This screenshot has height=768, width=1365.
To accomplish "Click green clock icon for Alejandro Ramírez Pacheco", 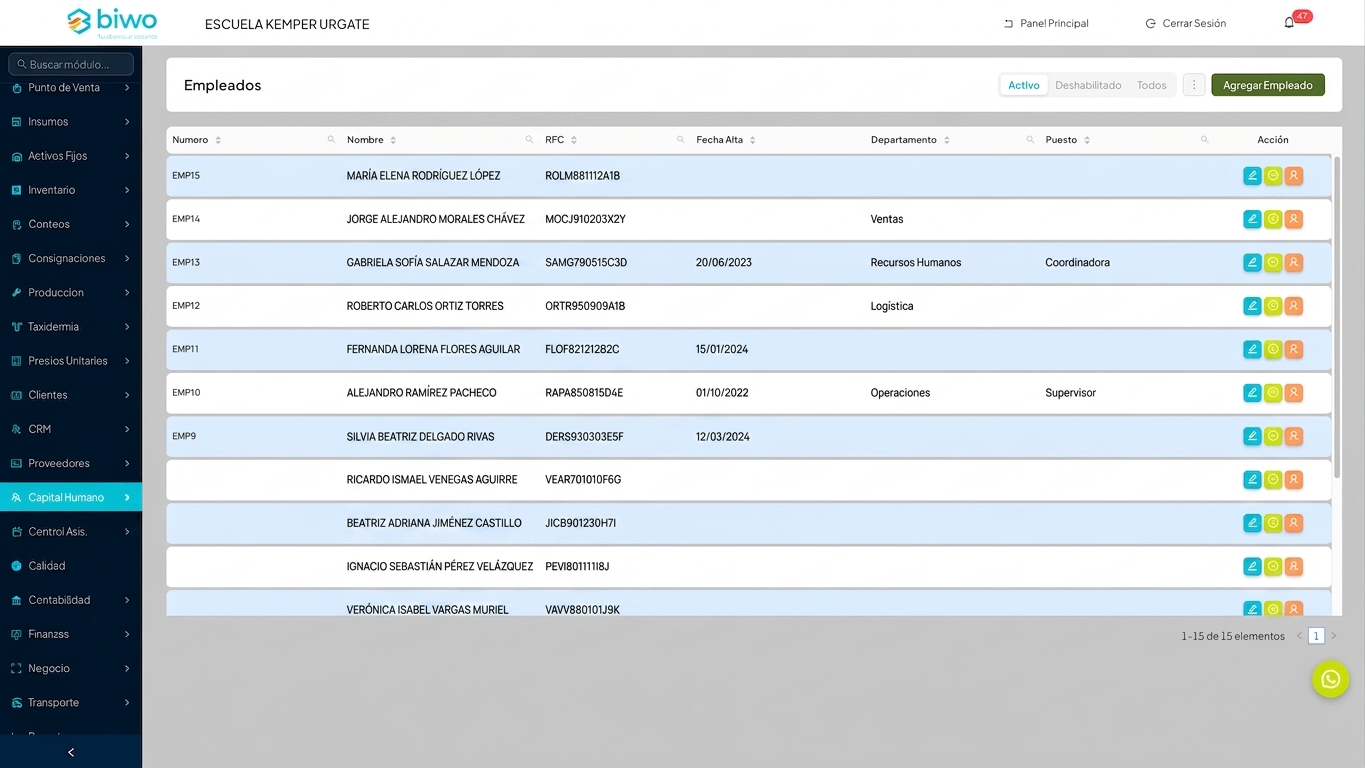I will point(1273,393).
